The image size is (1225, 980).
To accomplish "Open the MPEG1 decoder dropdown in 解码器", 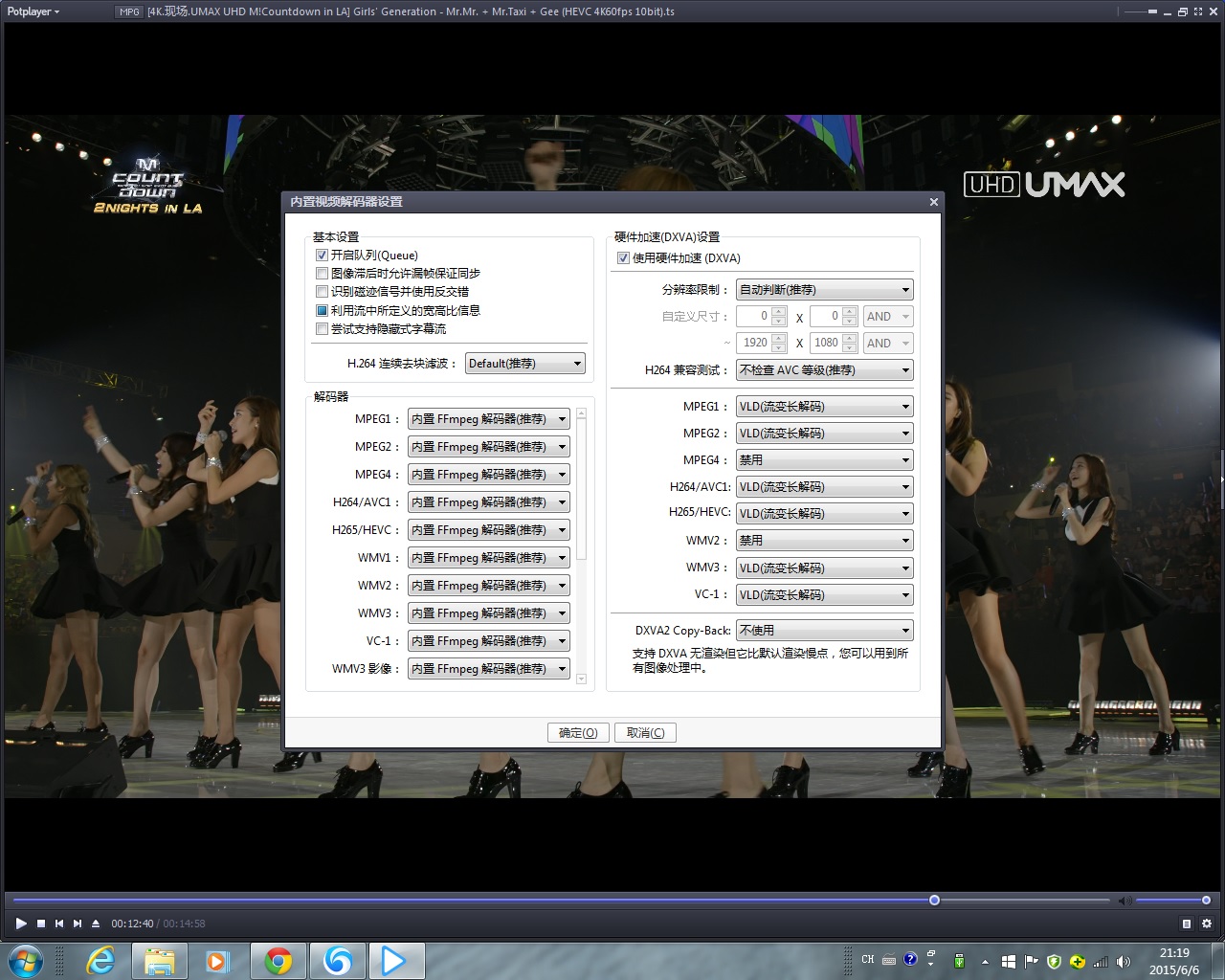I will click(489, 419).
